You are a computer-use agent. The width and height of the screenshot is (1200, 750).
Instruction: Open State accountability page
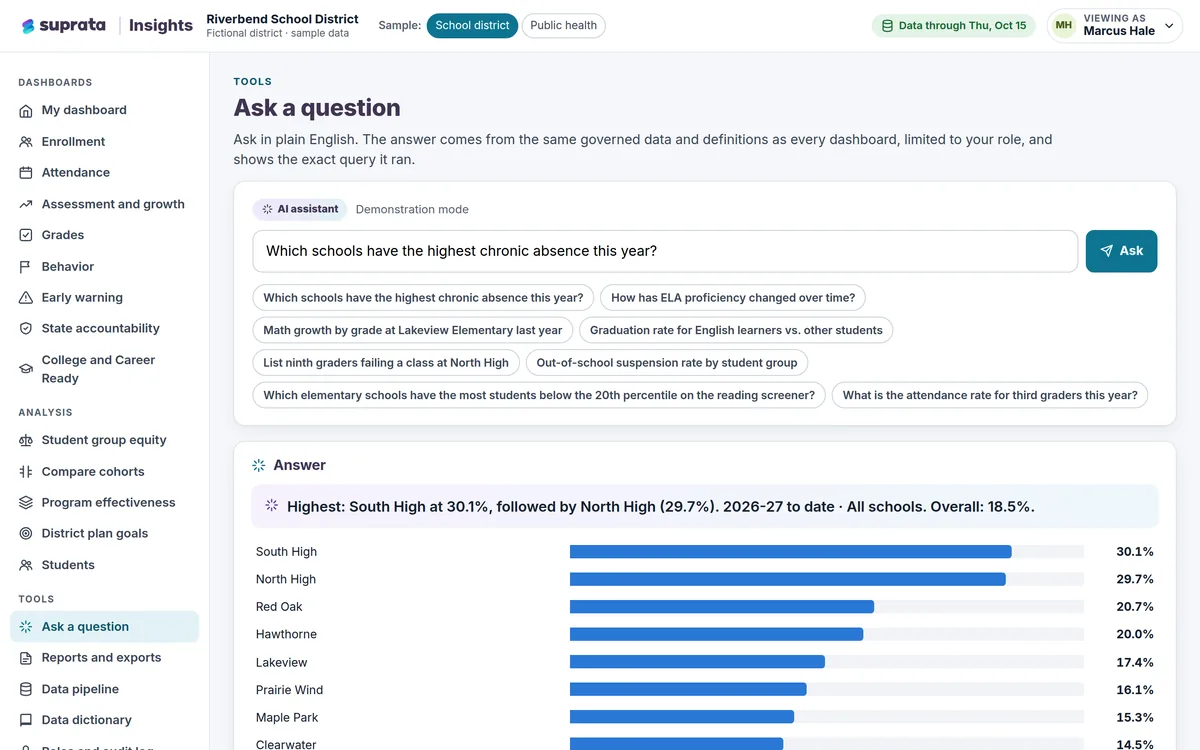[x=104, y=329]
